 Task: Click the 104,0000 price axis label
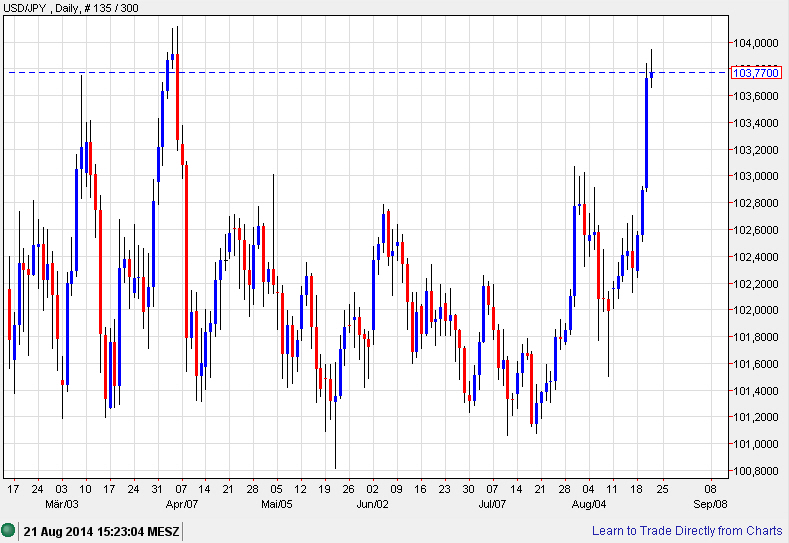pos(755,43)
